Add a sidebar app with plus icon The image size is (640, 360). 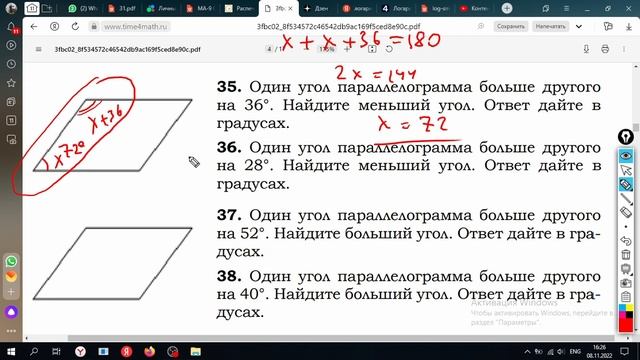(x=11, y=292)
